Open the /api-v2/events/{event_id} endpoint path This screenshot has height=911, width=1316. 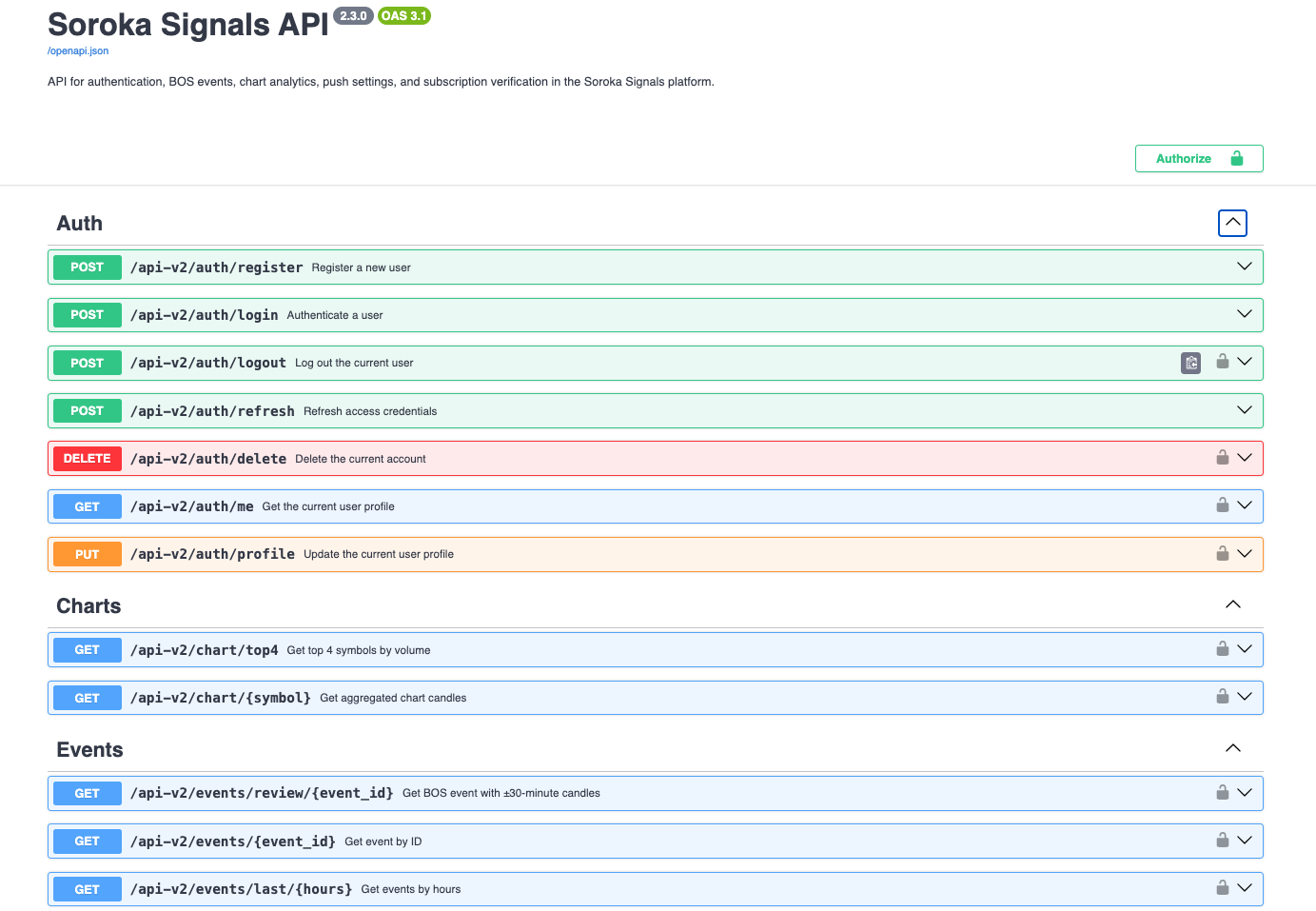[x=233, y=842]
